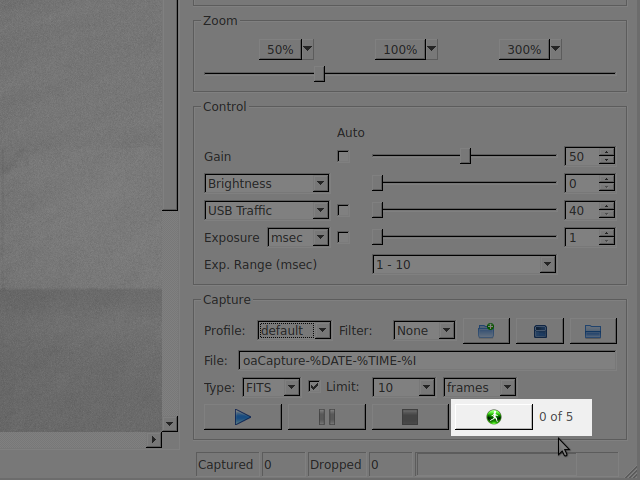
Task: Click the Exp. Range (msec) label
Action: coord(260,264)
